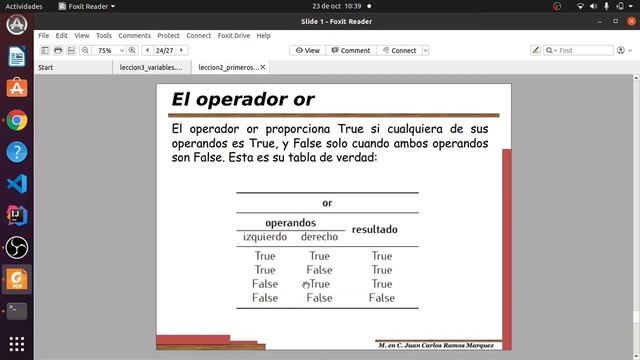
Task: Open the Help icon in dock
Action: coord(17,152)
